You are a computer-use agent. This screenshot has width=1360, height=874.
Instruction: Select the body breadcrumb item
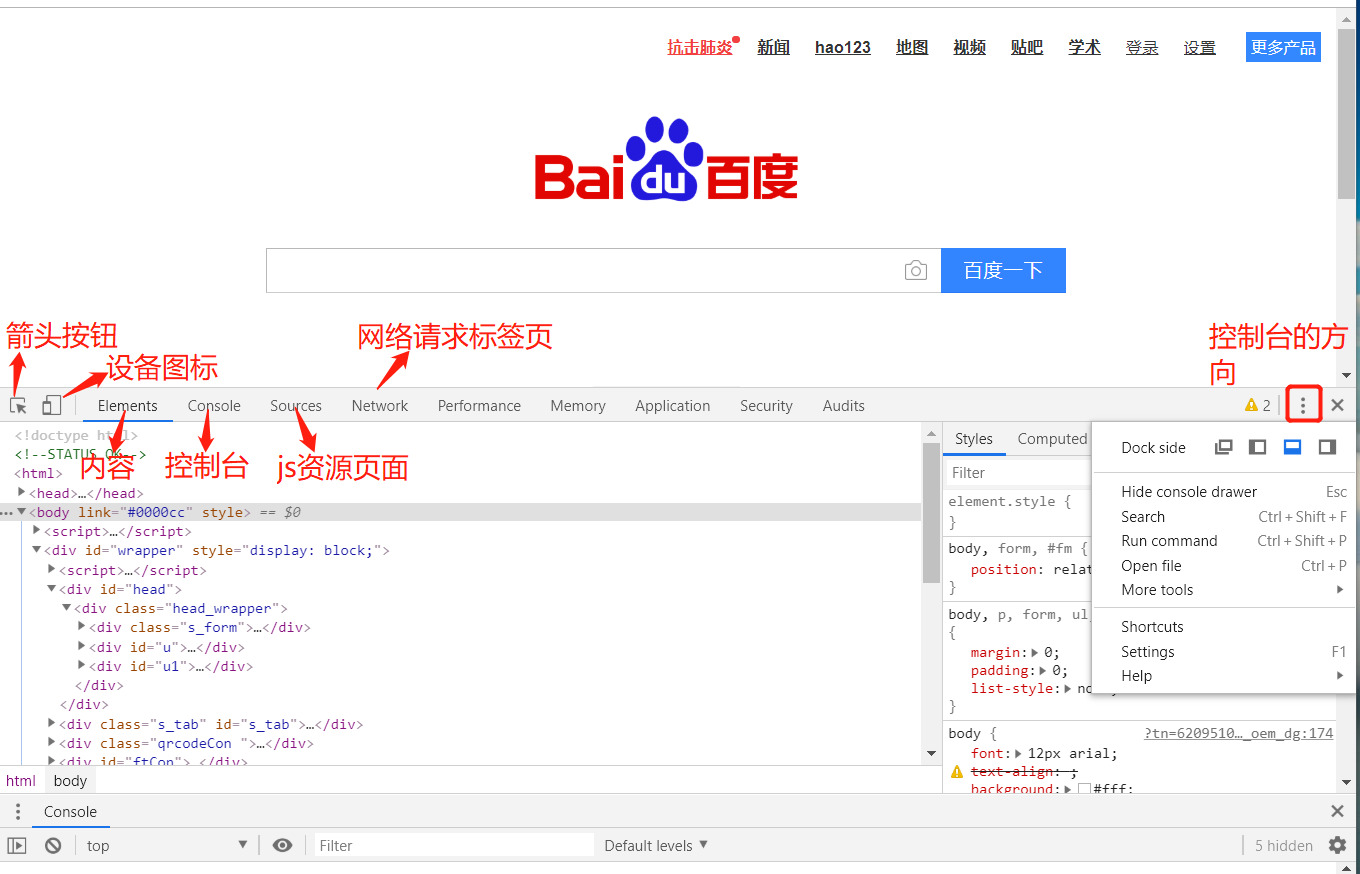click(70, 781)
